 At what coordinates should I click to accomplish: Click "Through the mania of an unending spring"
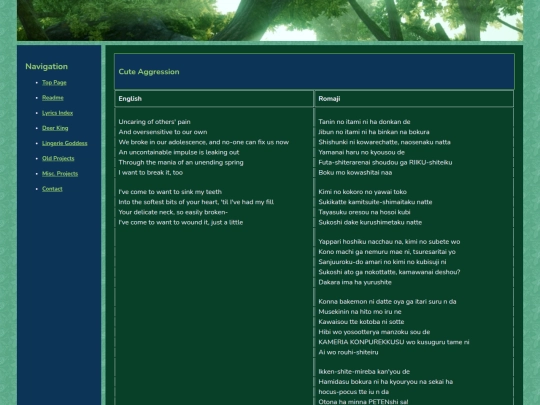pyautogui.click(x=181, y=163)
